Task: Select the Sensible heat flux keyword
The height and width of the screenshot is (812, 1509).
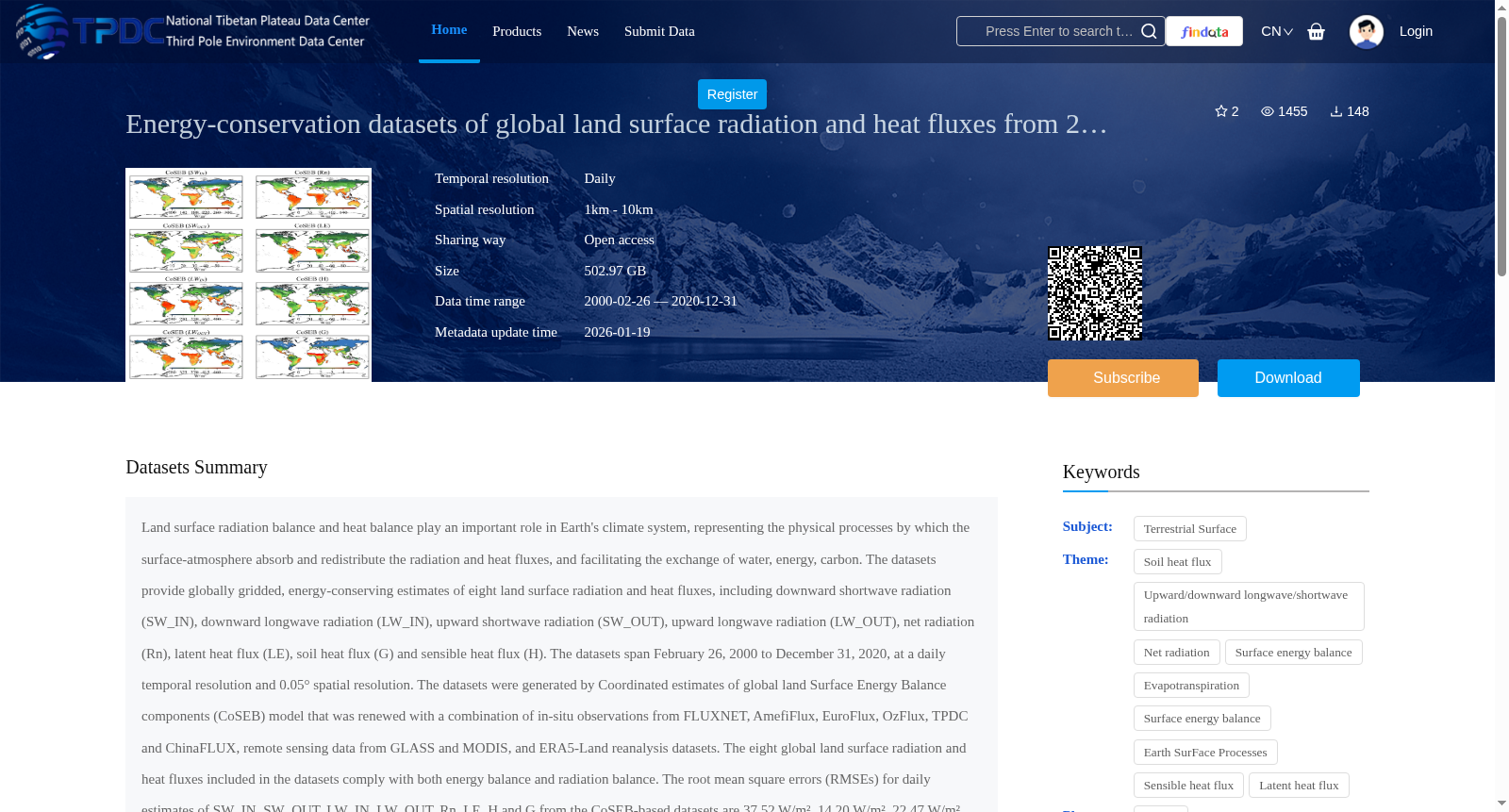Action: pos(1188,786)
